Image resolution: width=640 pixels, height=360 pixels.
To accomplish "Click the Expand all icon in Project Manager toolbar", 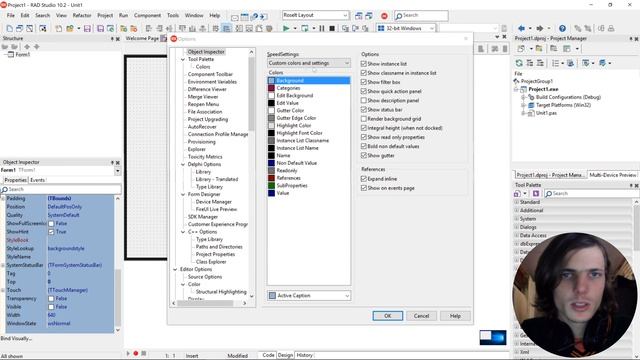I will pyautogui.click(x=530, y=63).
